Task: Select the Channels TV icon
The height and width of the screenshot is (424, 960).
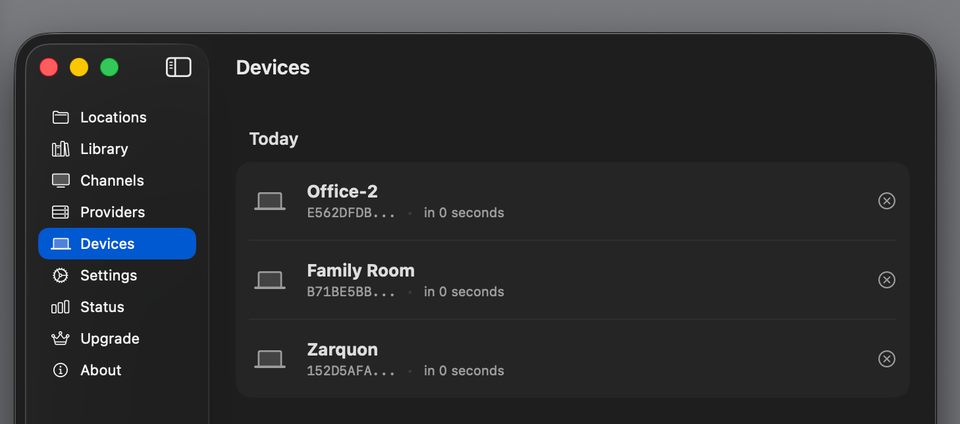Action: click(x=61, y=181)
